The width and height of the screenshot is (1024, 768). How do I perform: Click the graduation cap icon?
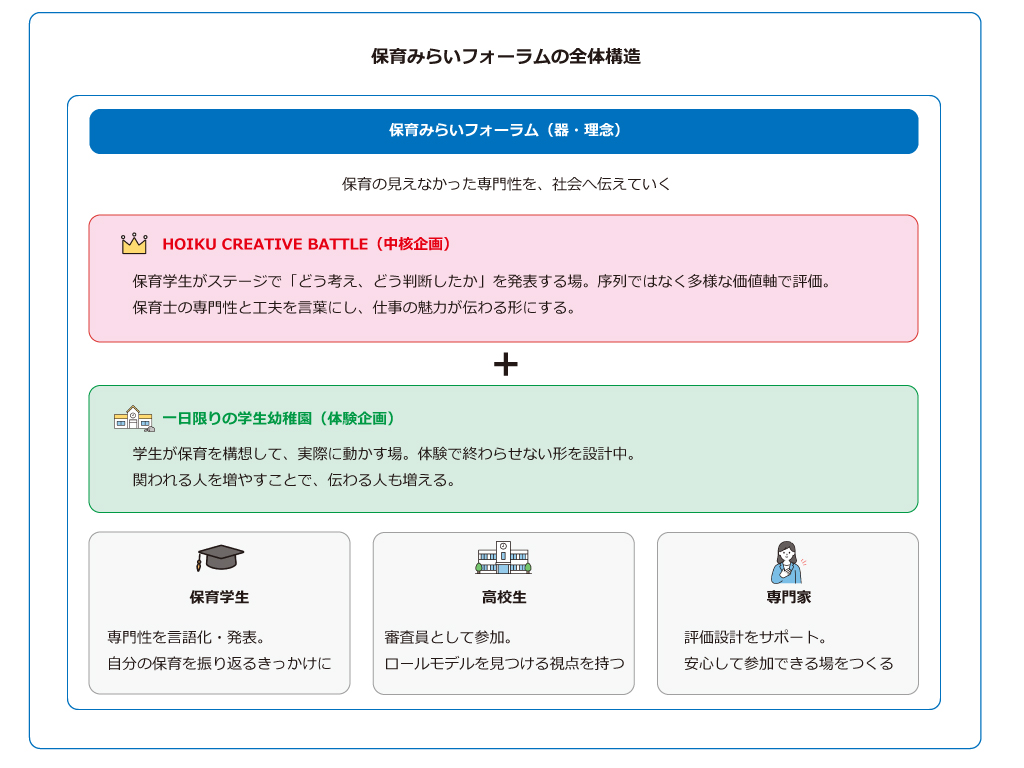click(220, 559)
